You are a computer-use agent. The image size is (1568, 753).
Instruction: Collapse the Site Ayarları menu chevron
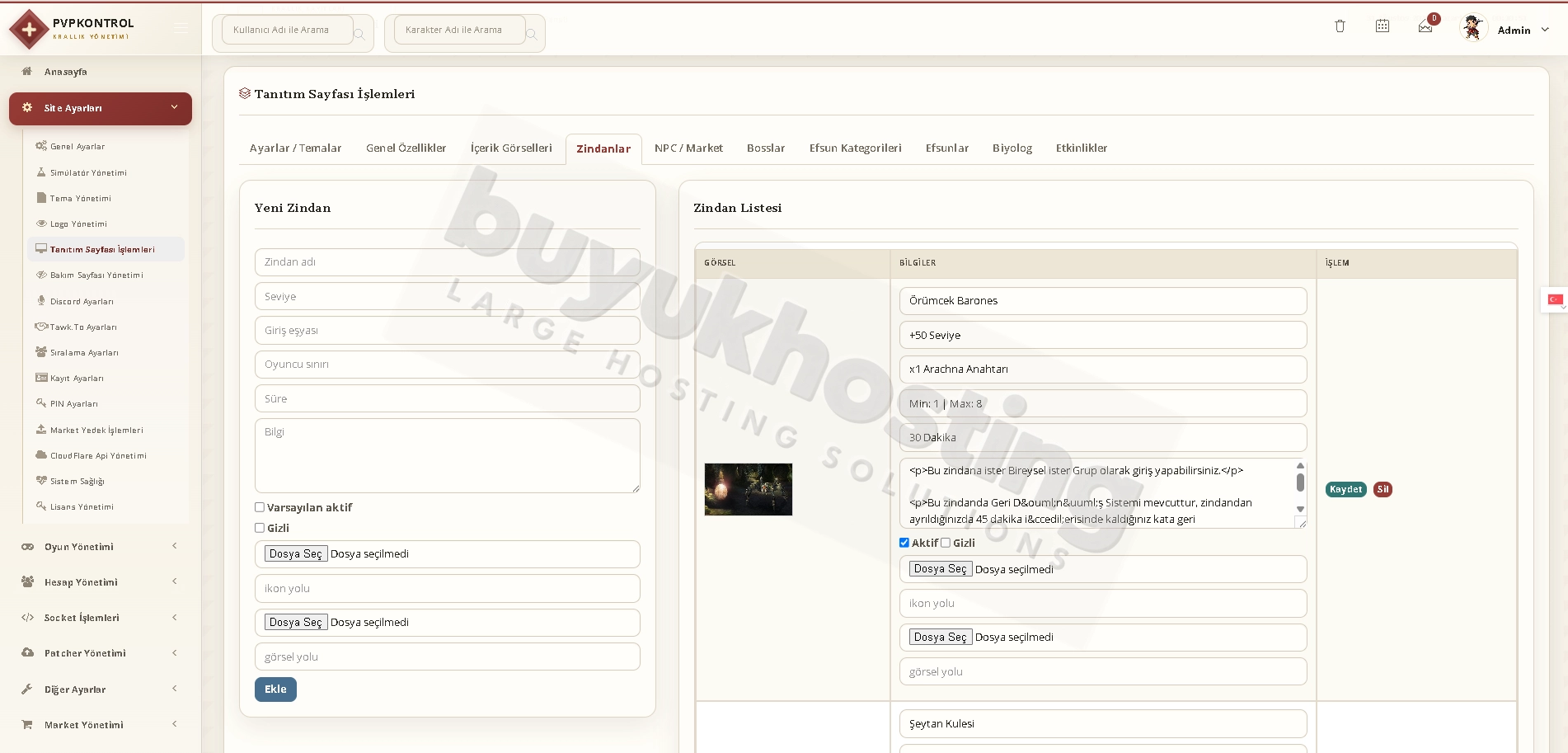point(174,107)
